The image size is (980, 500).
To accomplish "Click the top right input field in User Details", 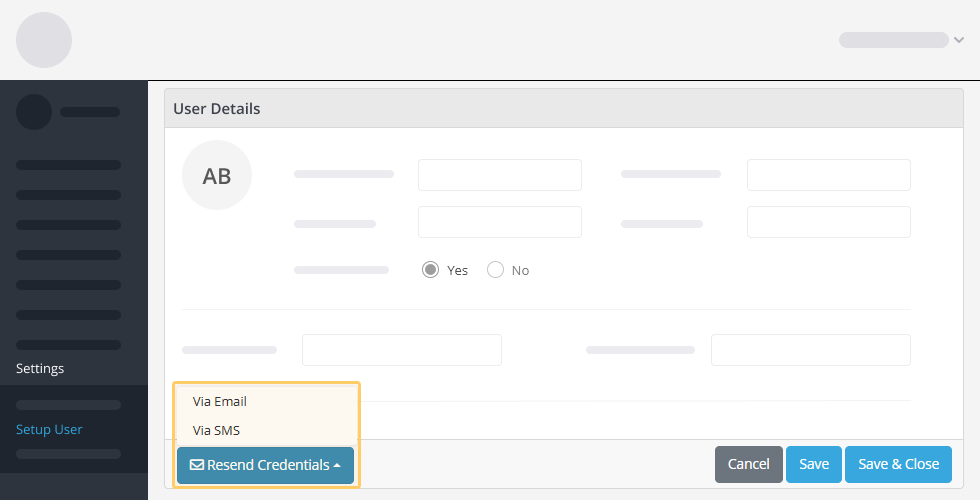I will pyautogui.click(x=829, y=175).
